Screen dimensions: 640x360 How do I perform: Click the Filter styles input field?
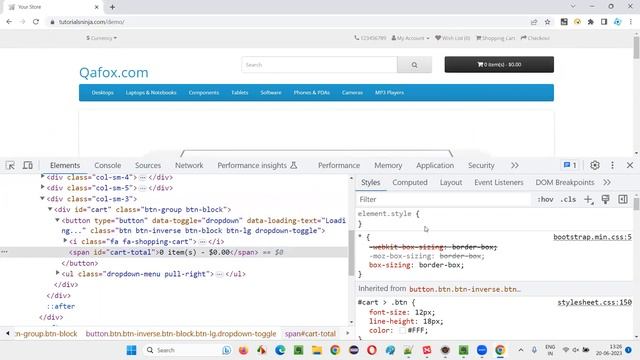tap(444, 200)
